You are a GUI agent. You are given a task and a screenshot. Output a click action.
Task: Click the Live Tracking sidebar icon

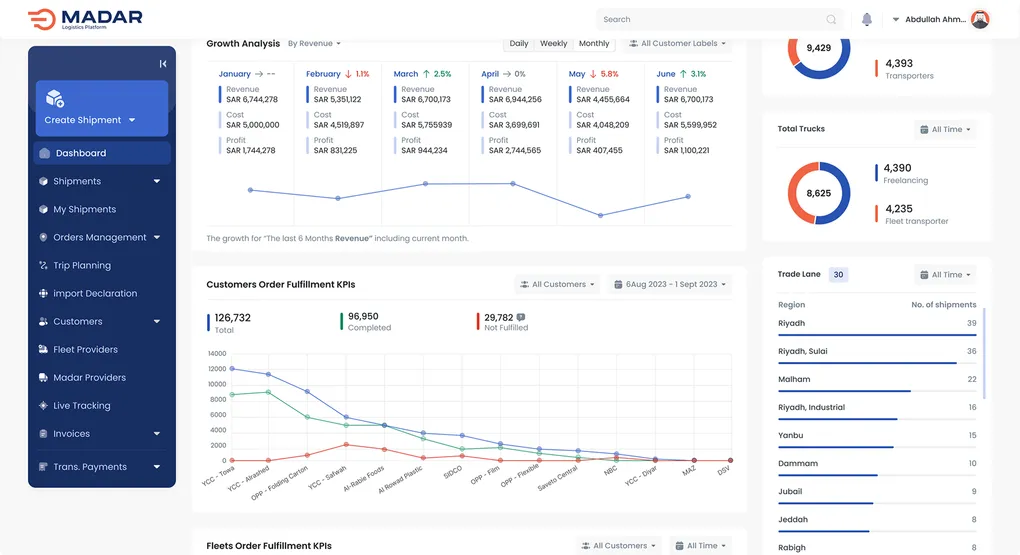point(43,406)
